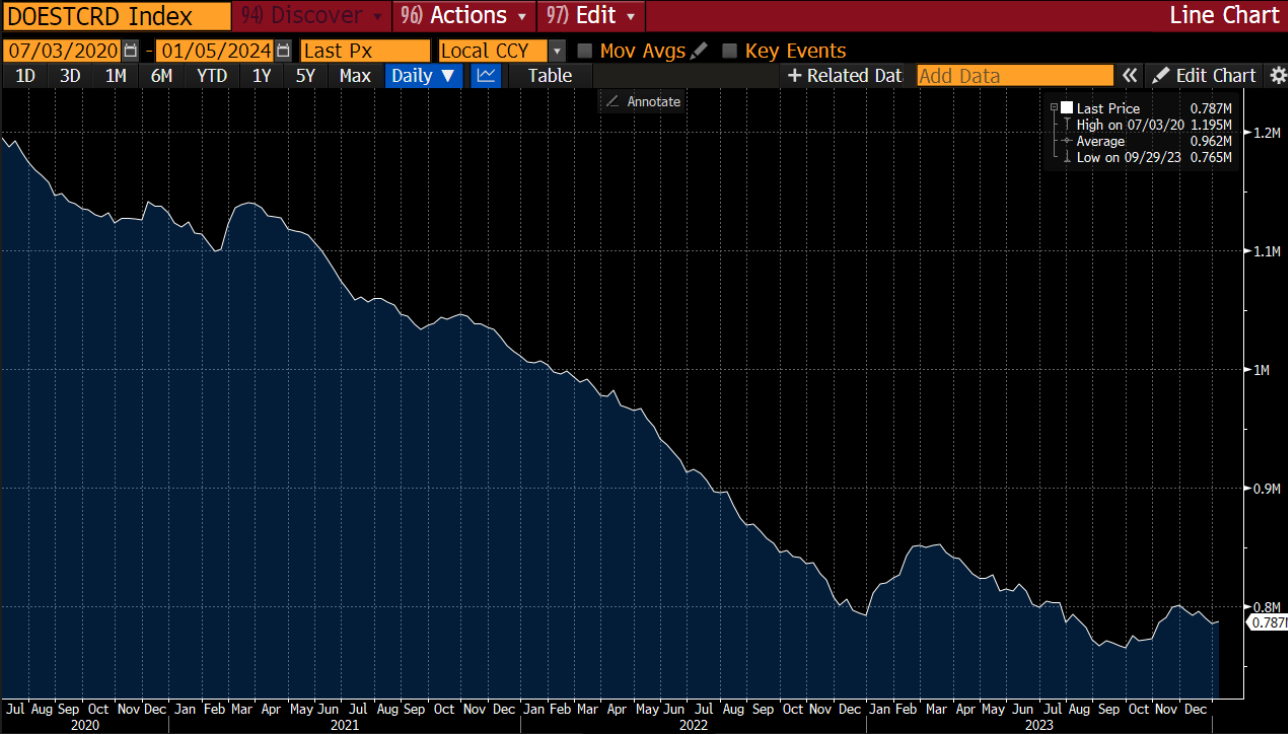Switch to the Table view
1288x734 pixels.
(550, 76)
